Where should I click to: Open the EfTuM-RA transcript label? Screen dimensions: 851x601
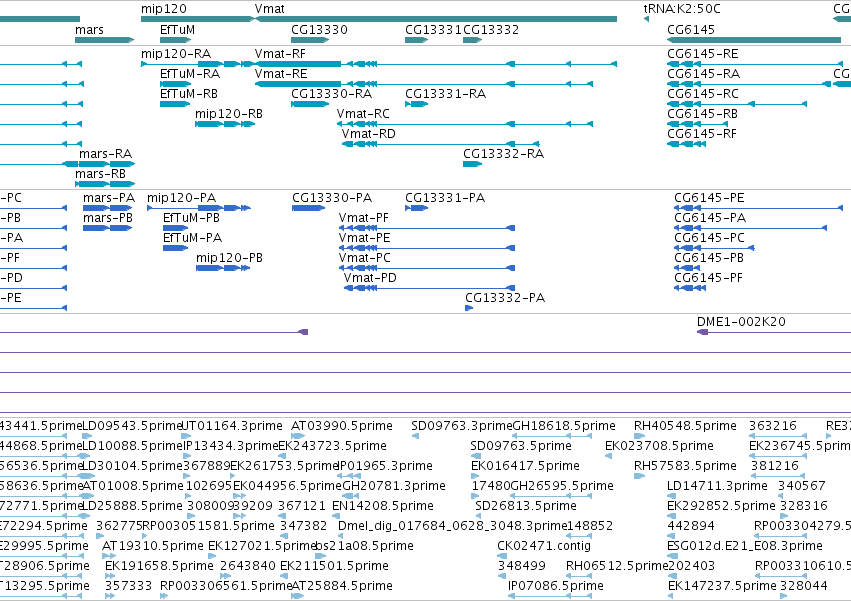(190, 74)
